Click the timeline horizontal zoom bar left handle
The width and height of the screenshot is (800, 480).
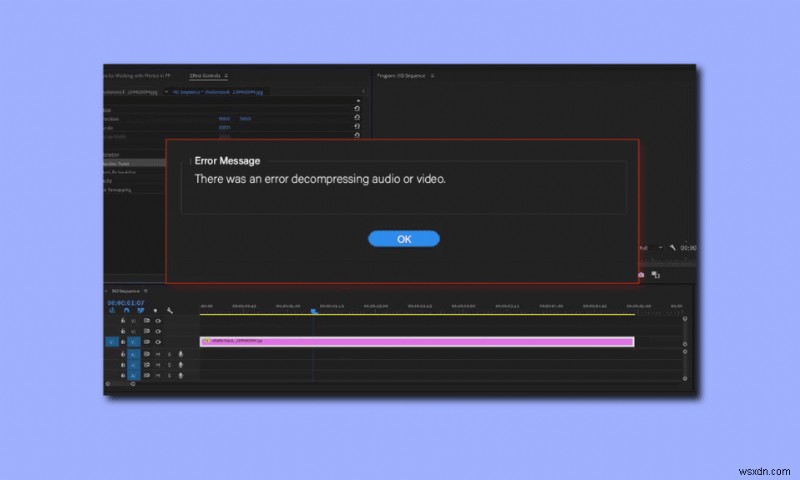pyautogui.click(x=108, y=384)
